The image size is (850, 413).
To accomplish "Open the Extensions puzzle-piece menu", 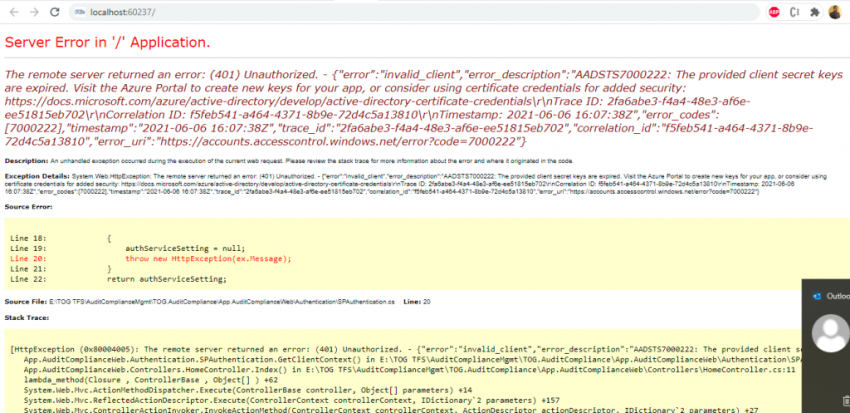I will tap(814, 12).
